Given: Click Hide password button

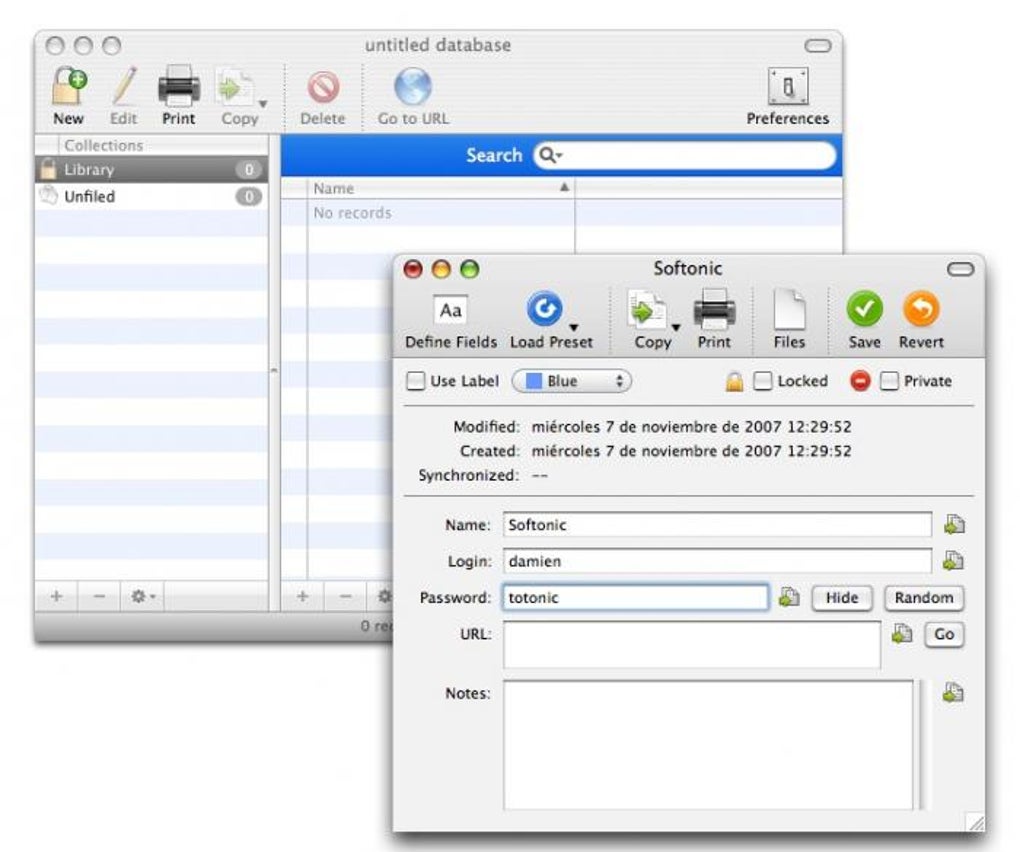Looking at the screenshot, I should (x=842, y=598).
